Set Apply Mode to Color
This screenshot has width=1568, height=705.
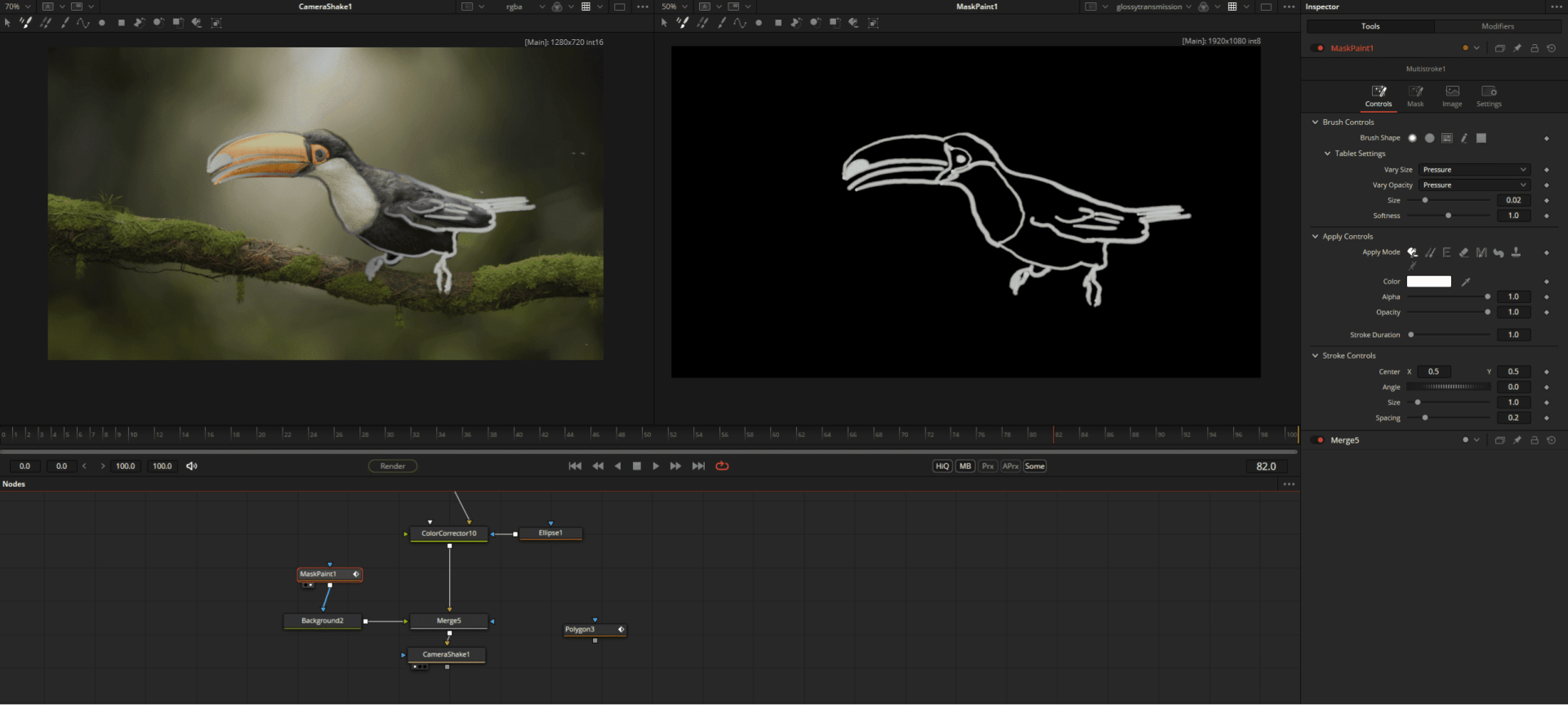coord(1413,252)
